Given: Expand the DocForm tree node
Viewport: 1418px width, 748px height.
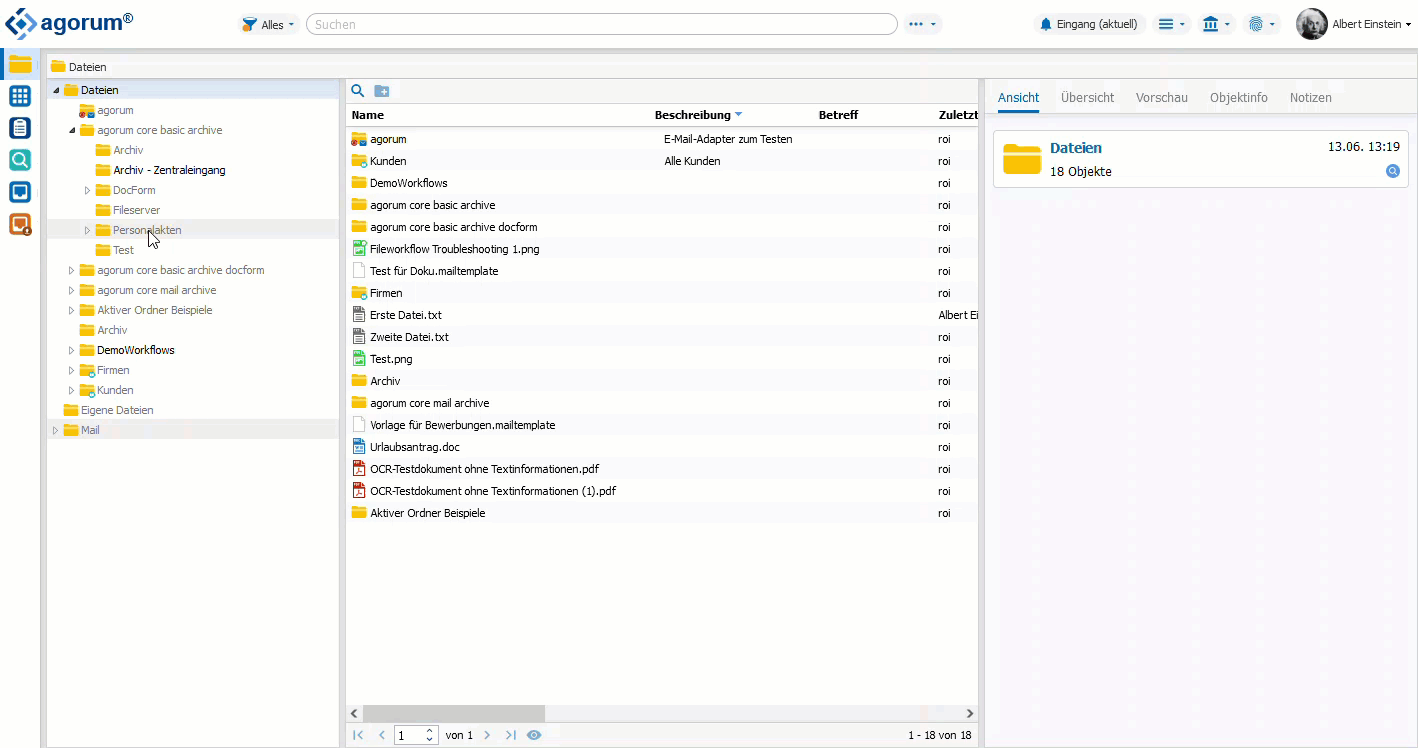Looking at the screenshot, I should click(x=87, y=190).
